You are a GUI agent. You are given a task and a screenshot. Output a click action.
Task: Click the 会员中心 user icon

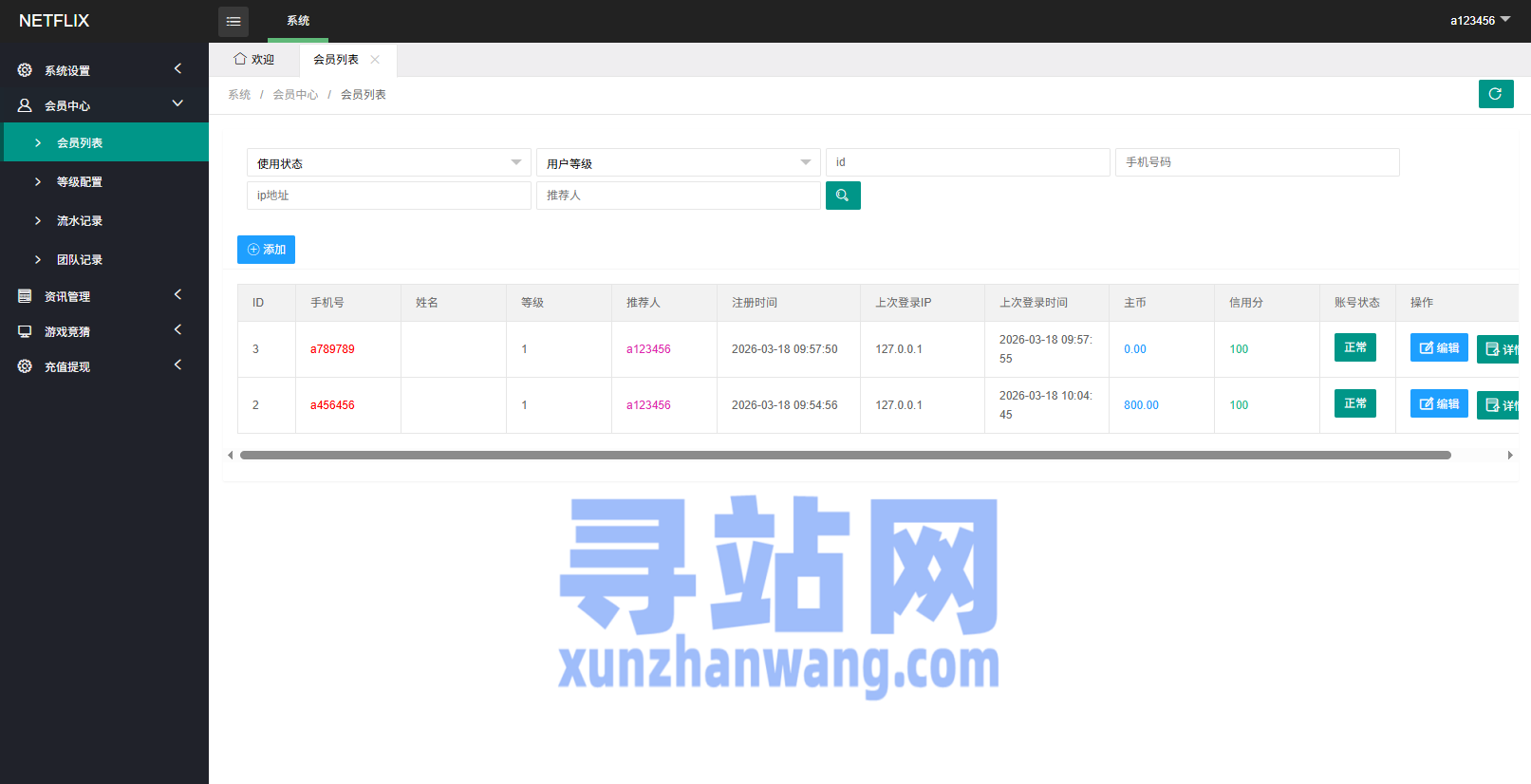[25, 105]
